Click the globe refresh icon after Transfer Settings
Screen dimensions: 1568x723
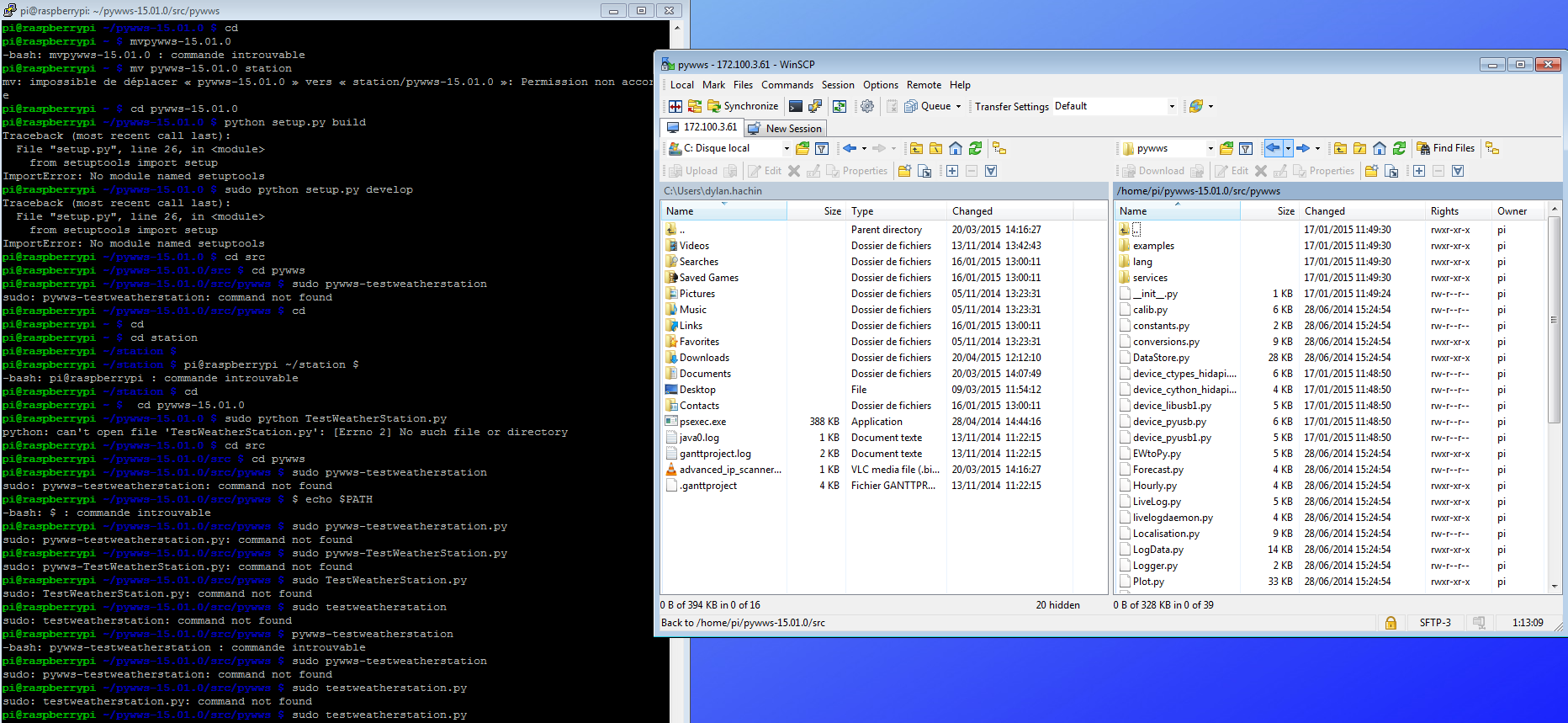click(1196, 106)
